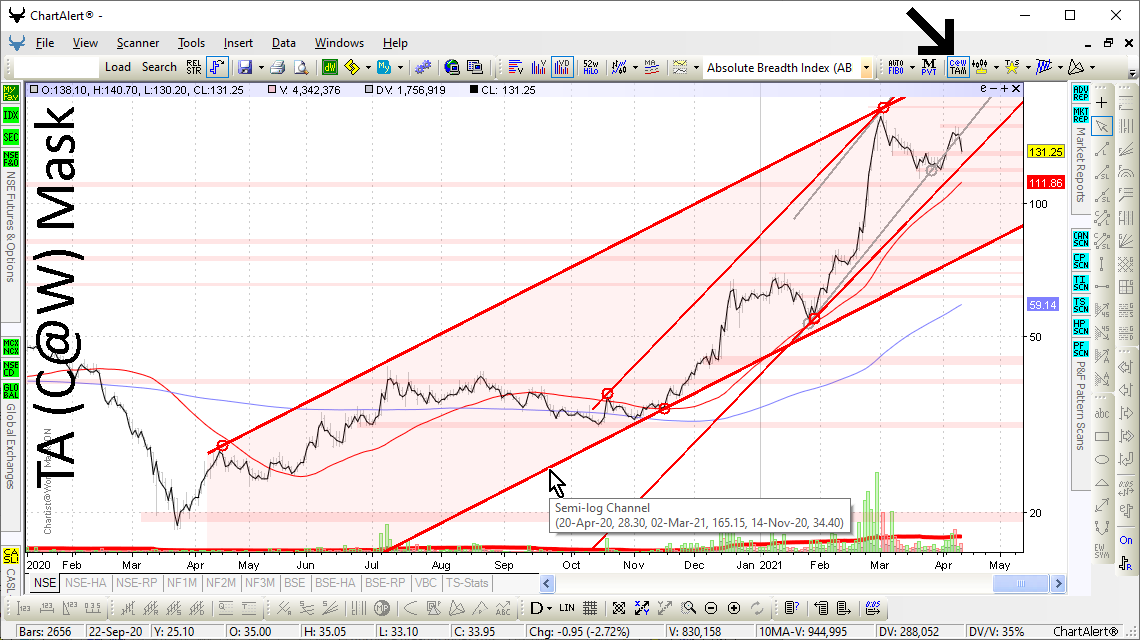Select the abc text annotation tool
This screenshot has width=1140, height=640.
pos(1102,413)
